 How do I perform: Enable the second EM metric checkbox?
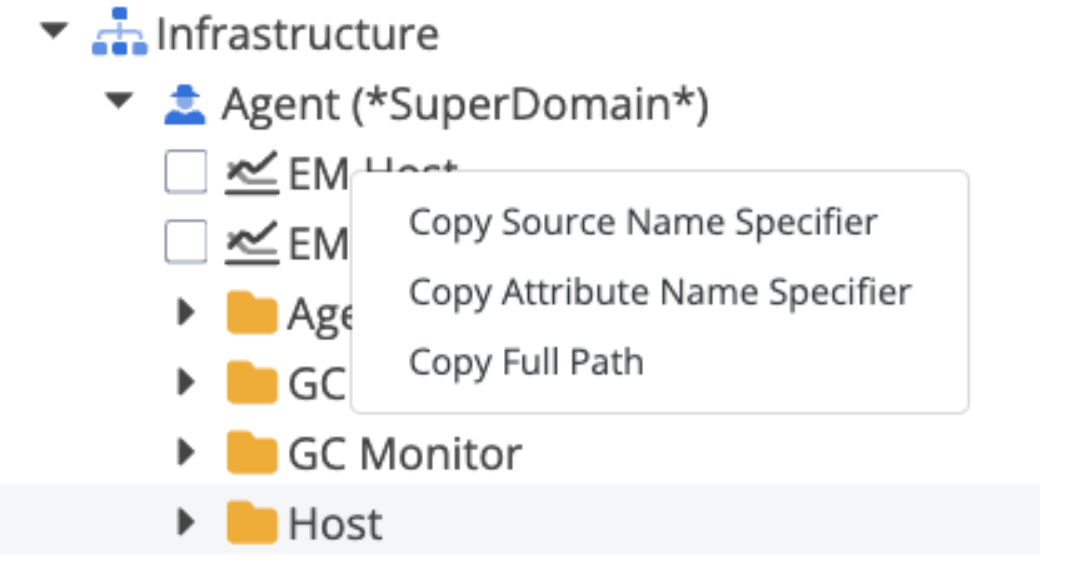pyautogui.click(x=186, y=243)
